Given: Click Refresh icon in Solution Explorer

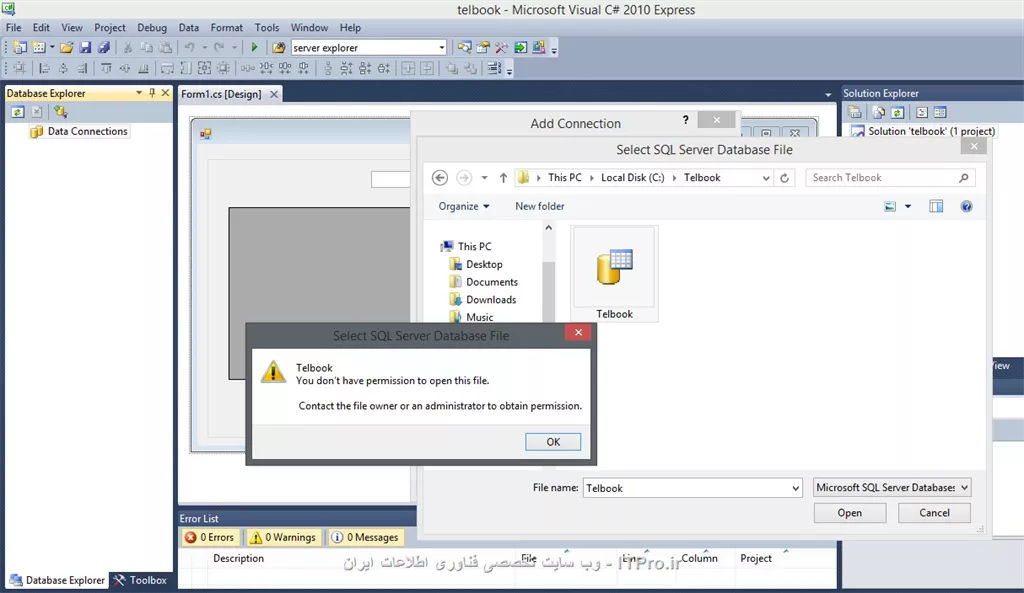Looking at the screenshot, I should click(x=897, y=112).
